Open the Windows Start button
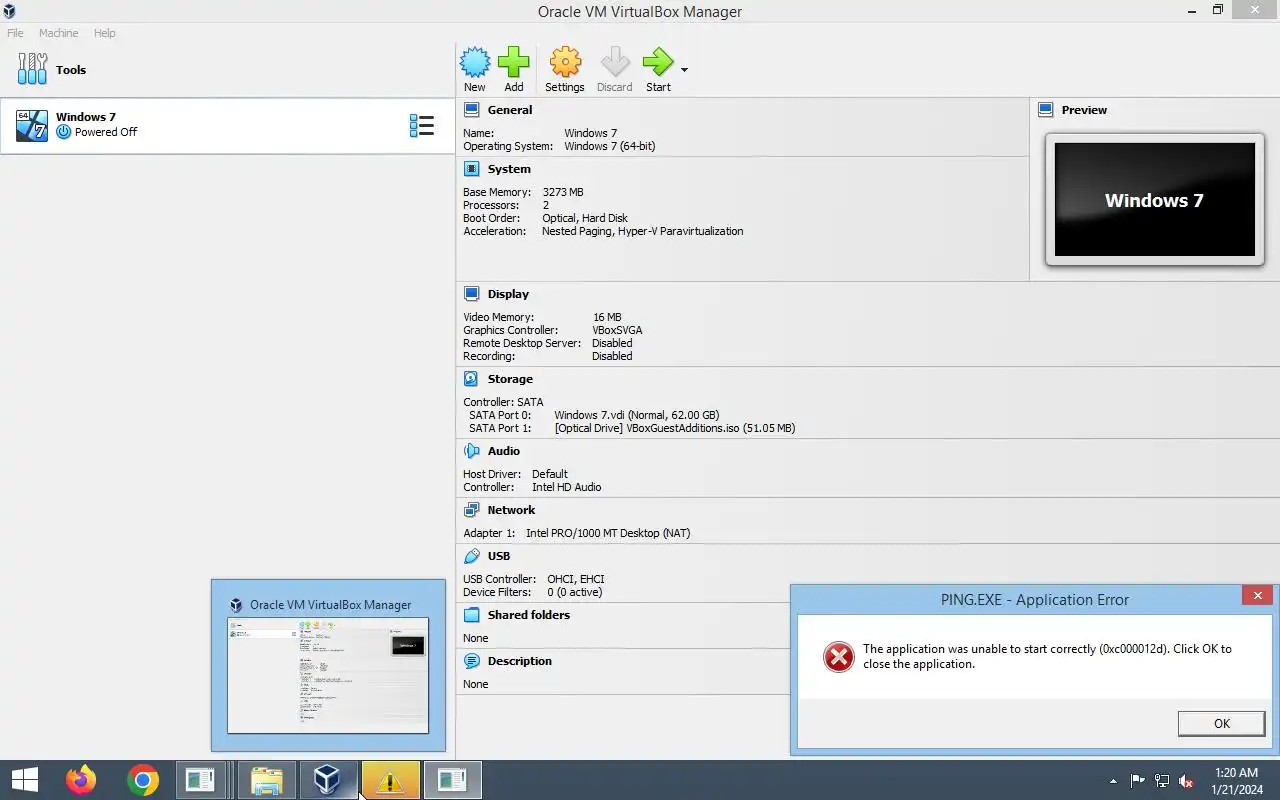Screen dimensions: 1280x800 point(25,780)
